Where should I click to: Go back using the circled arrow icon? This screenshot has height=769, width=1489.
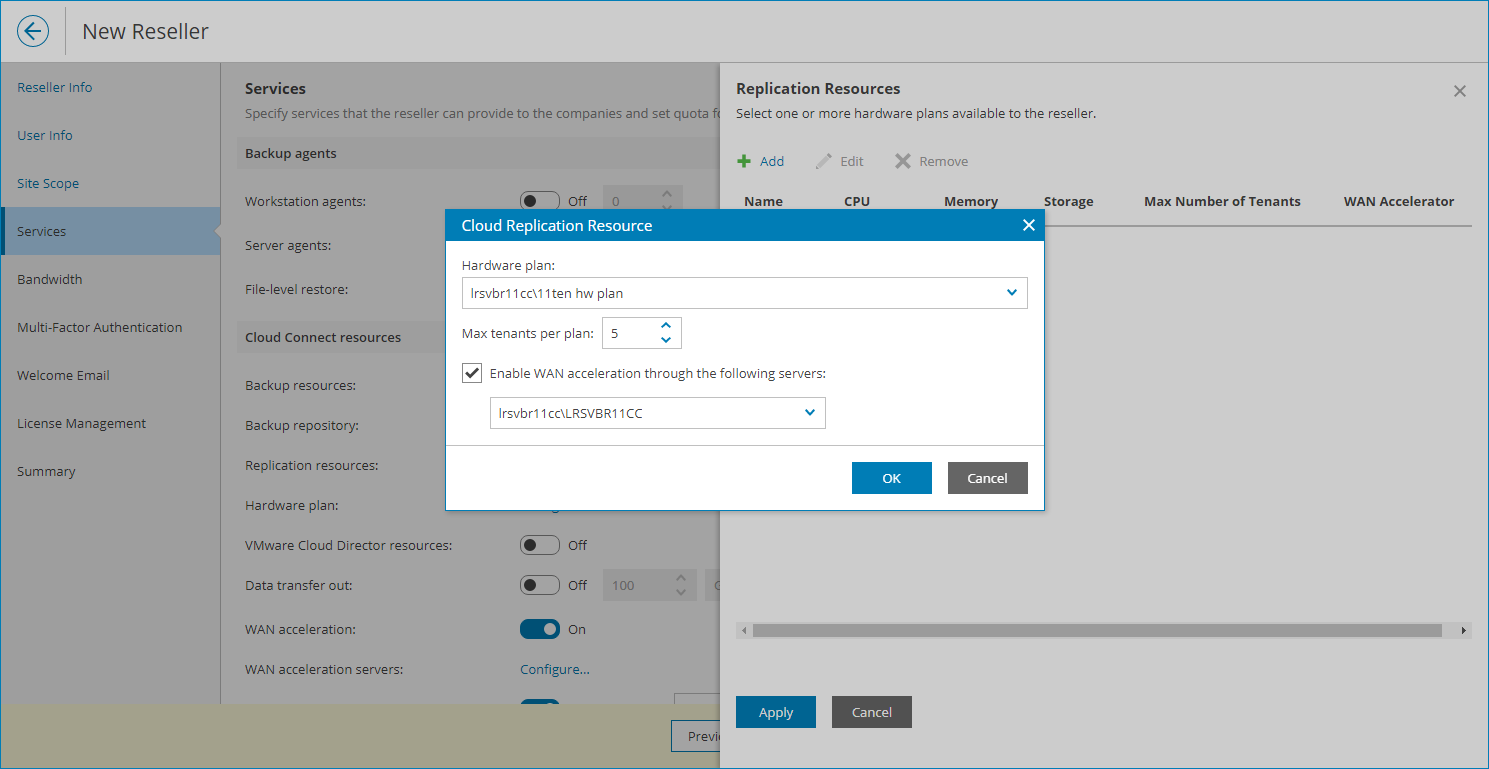pyautogui.click(x=33, y=31)
